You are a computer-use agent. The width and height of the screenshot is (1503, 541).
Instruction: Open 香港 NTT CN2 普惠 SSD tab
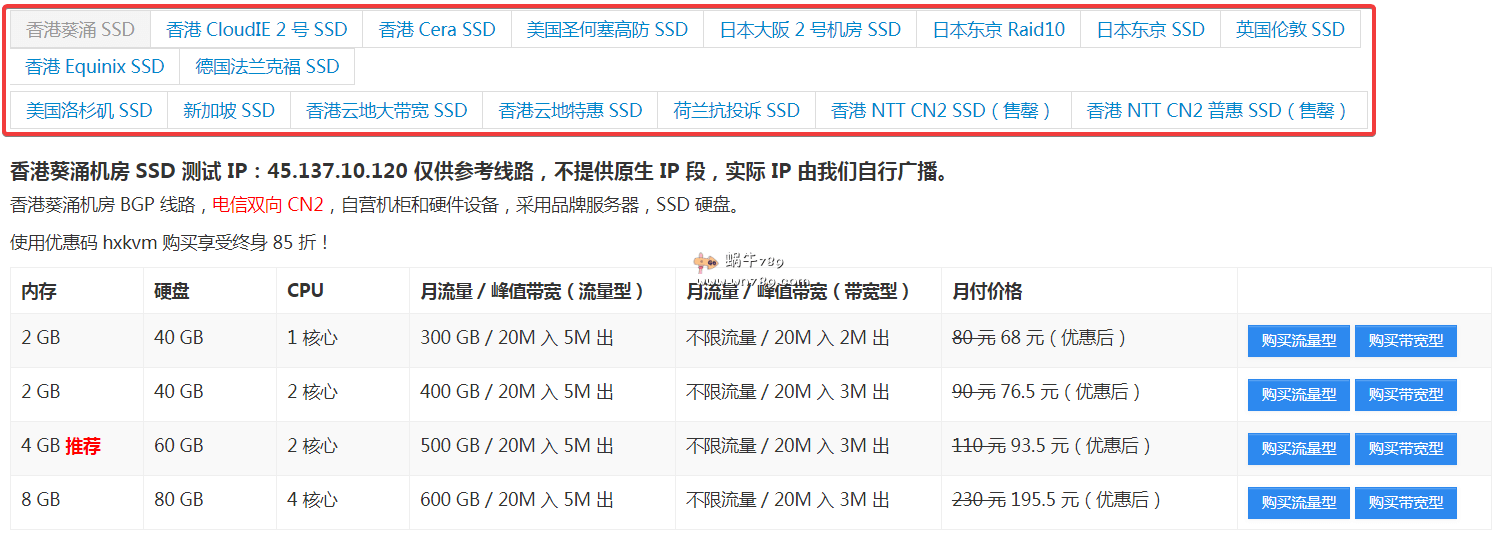1217,111
